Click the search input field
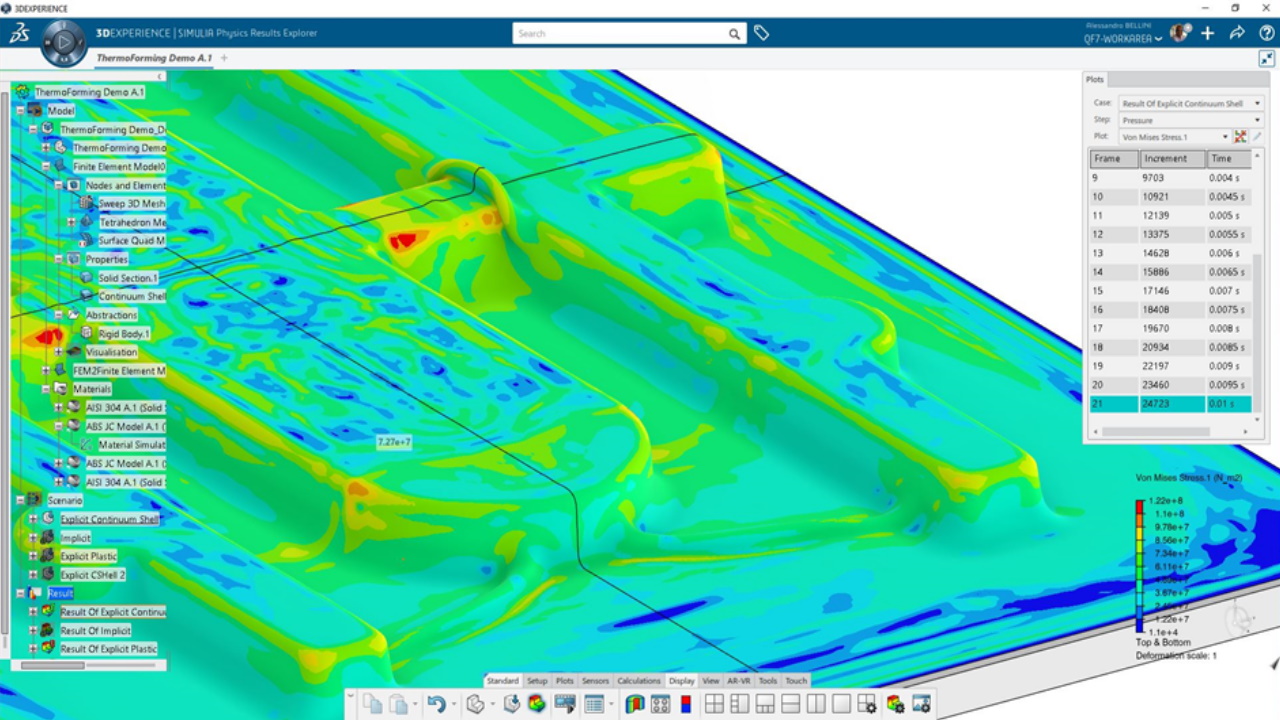 coord(620,33)
